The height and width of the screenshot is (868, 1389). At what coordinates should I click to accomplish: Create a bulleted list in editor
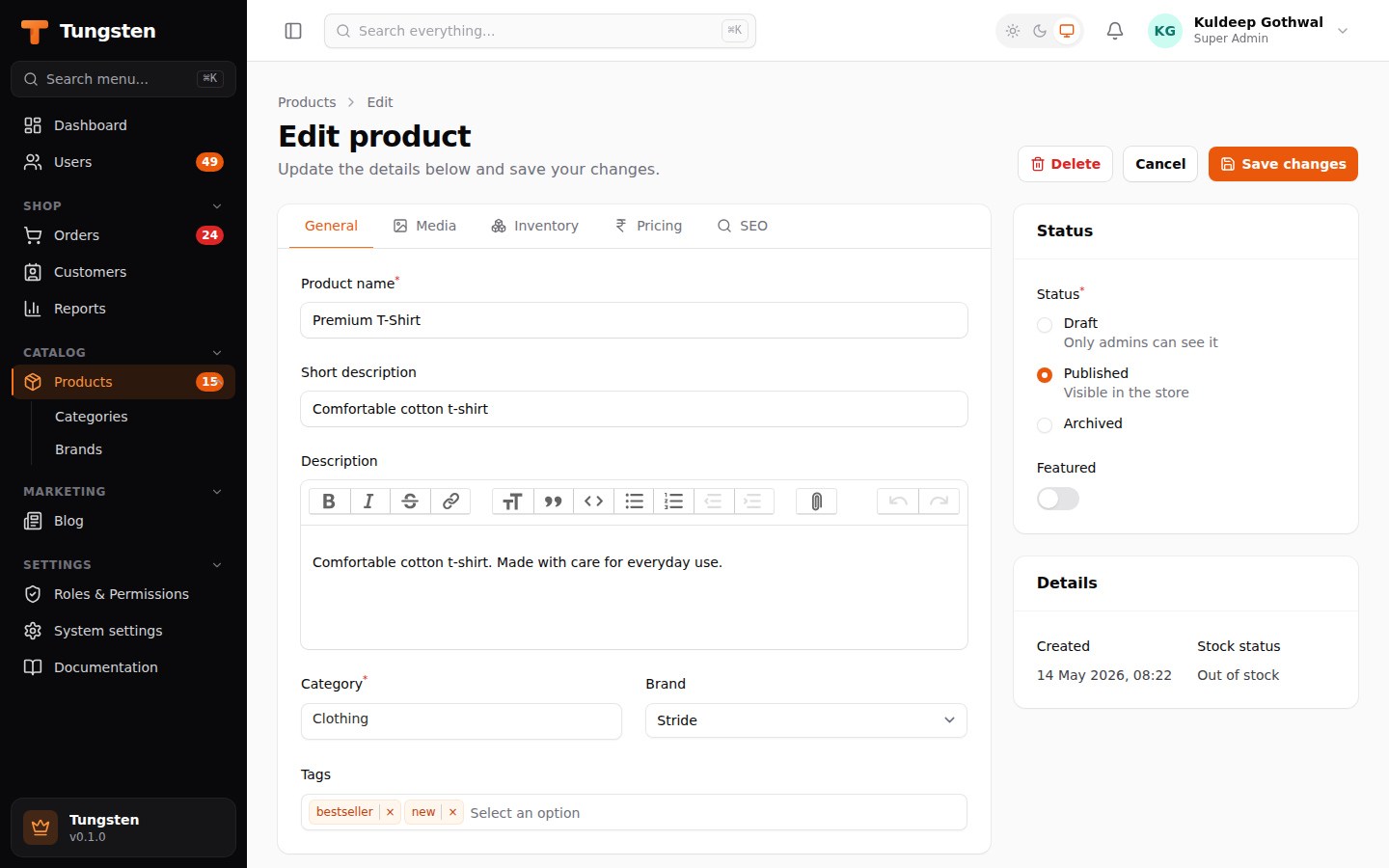[634, 502]
